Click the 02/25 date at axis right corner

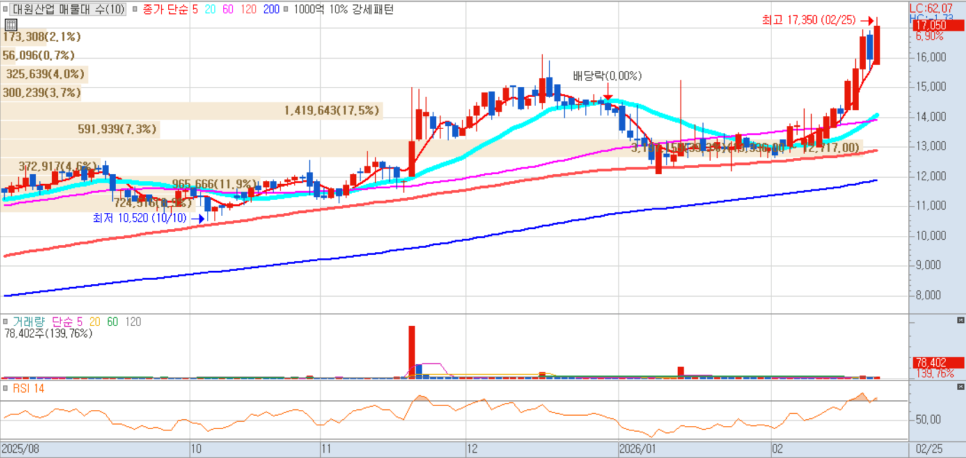(x=928, y=448)
